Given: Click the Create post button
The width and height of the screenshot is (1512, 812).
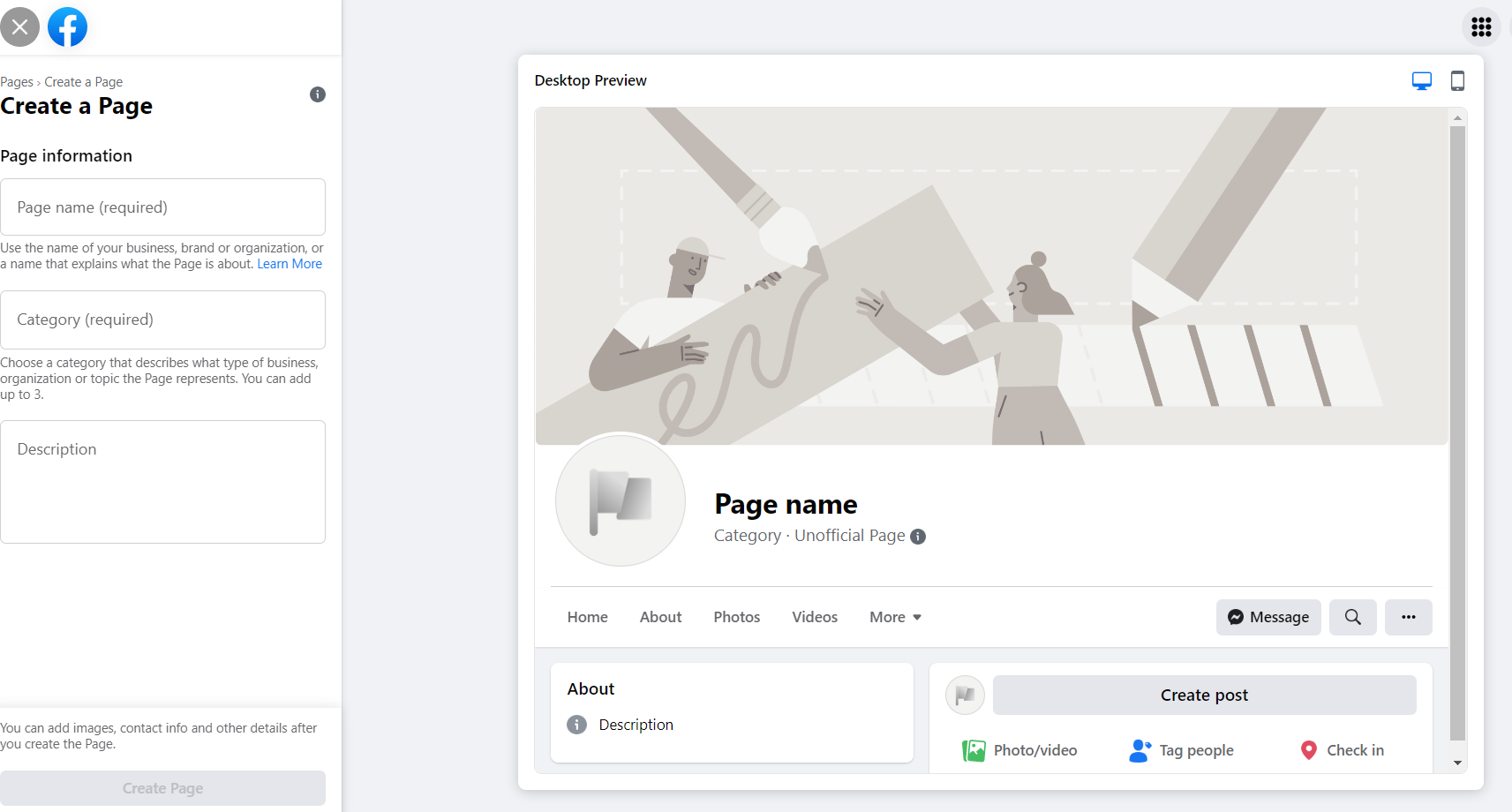Looking at the screenshot, I should click(x=1205, y=695).
